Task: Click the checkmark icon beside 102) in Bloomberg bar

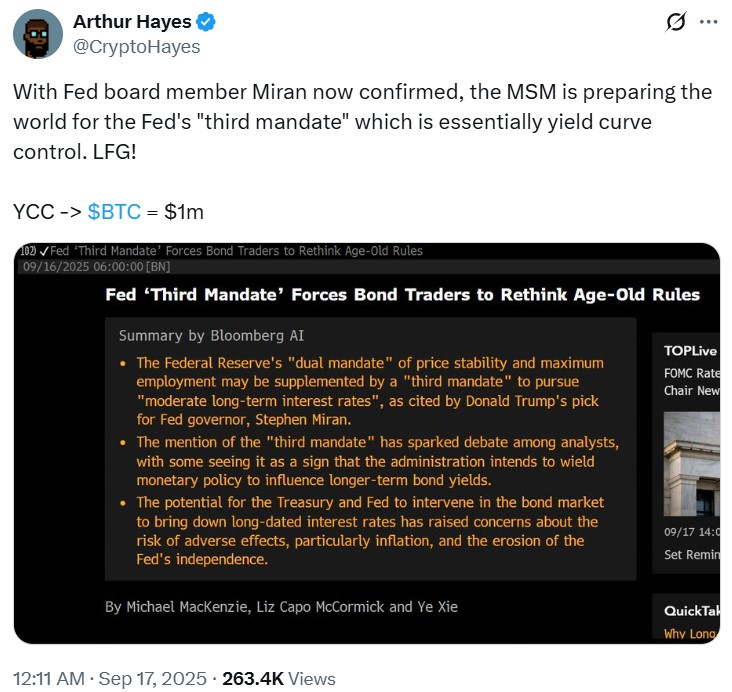Action: 44,251
